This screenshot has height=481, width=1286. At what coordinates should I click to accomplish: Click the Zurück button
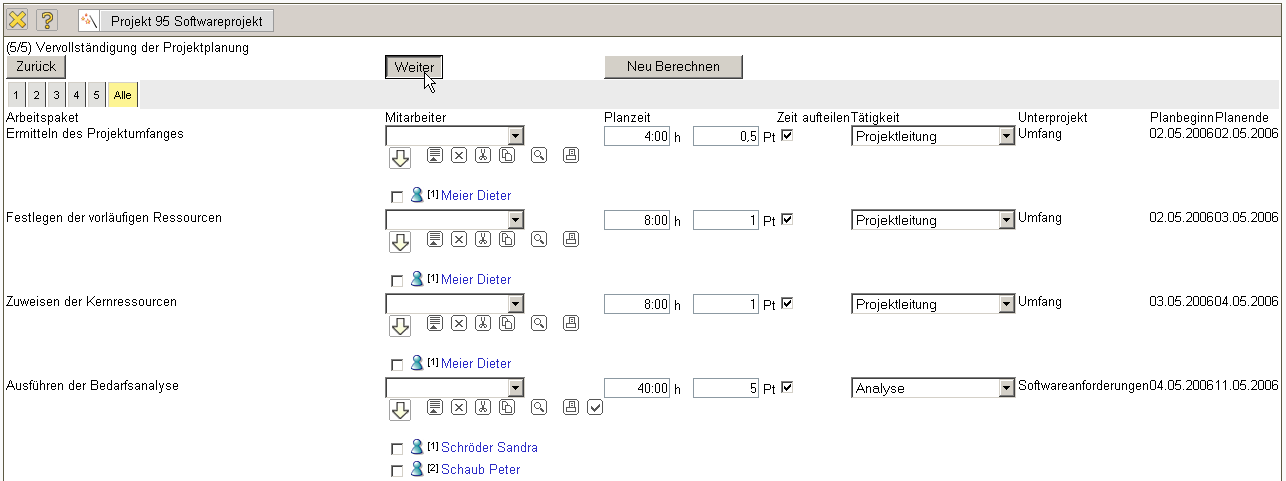35,66
